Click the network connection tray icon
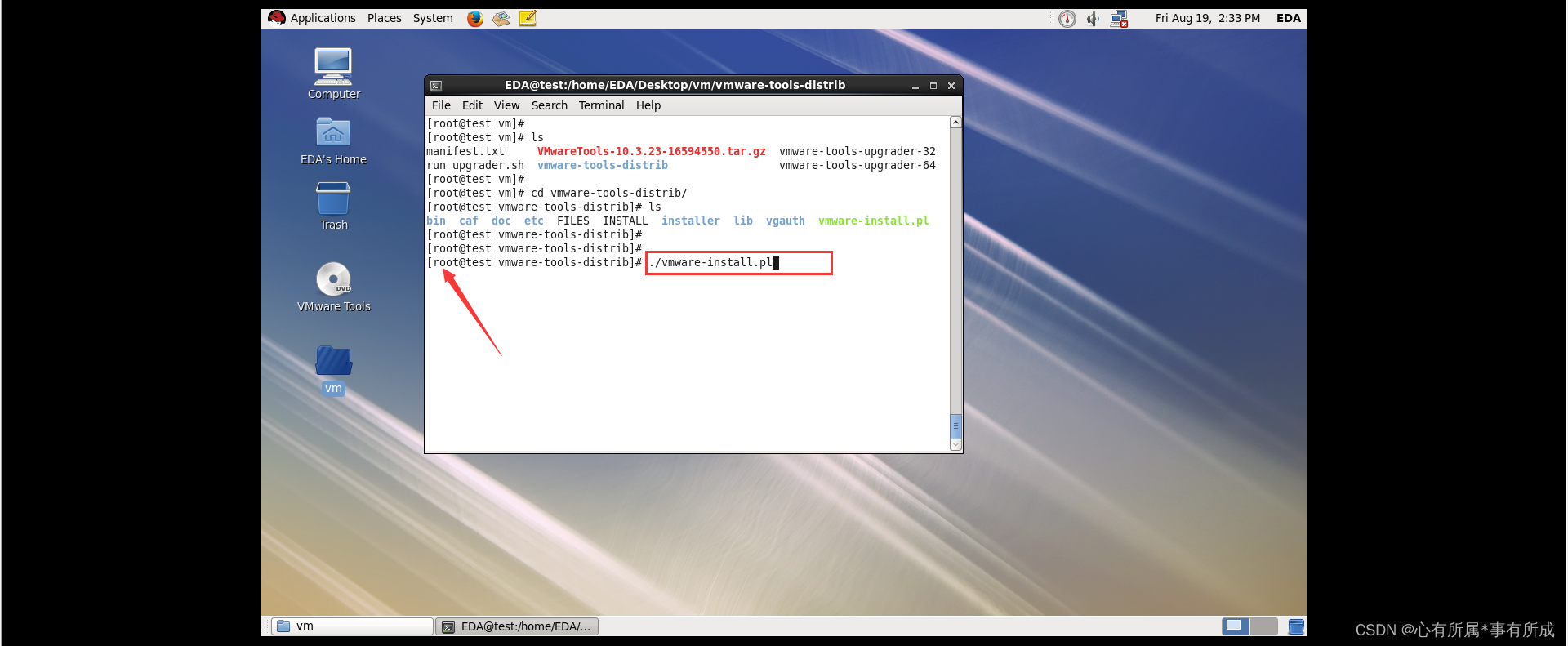Image resolution: width=1568 pixels, height=646 pixels. (1119, 18)
